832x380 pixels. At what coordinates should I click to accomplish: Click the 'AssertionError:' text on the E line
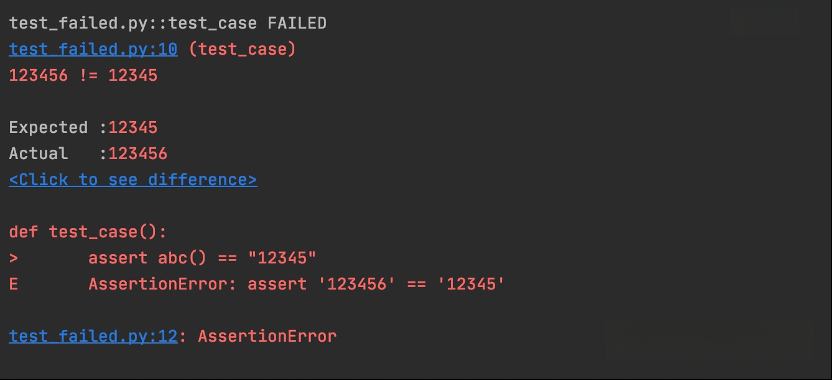click(x=163, y=284)
